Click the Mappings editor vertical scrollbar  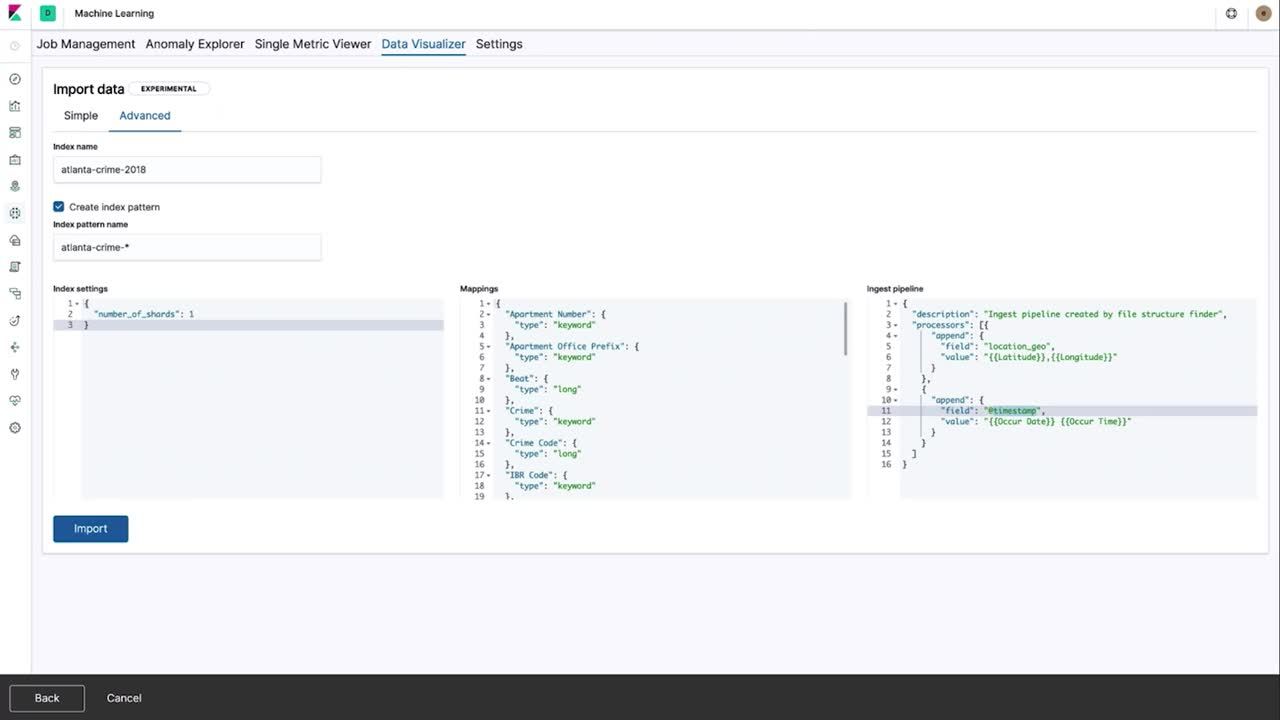[x=846, y=330]
